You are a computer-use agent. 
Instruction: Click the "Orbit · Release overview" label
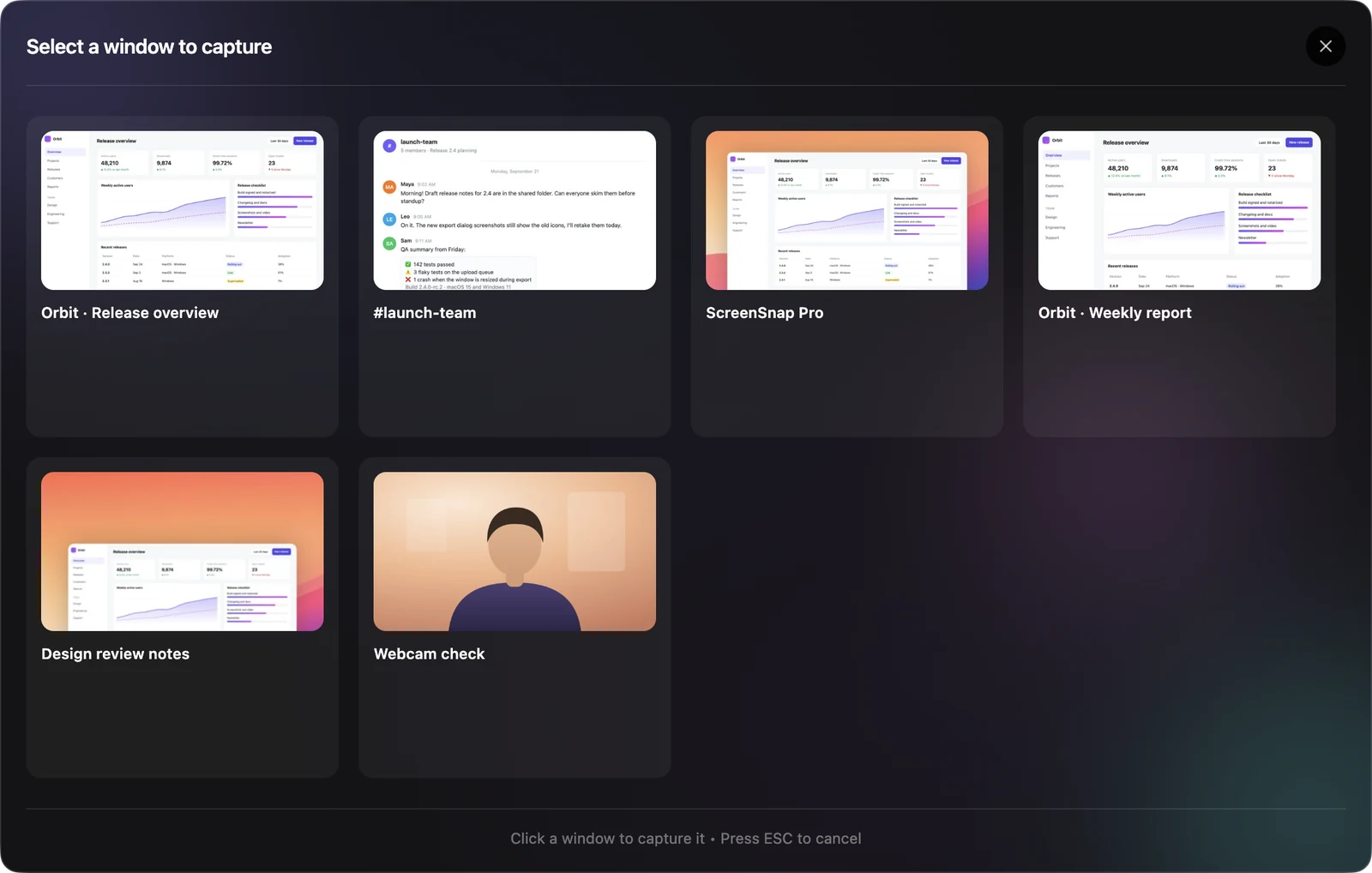click(130, 313)
